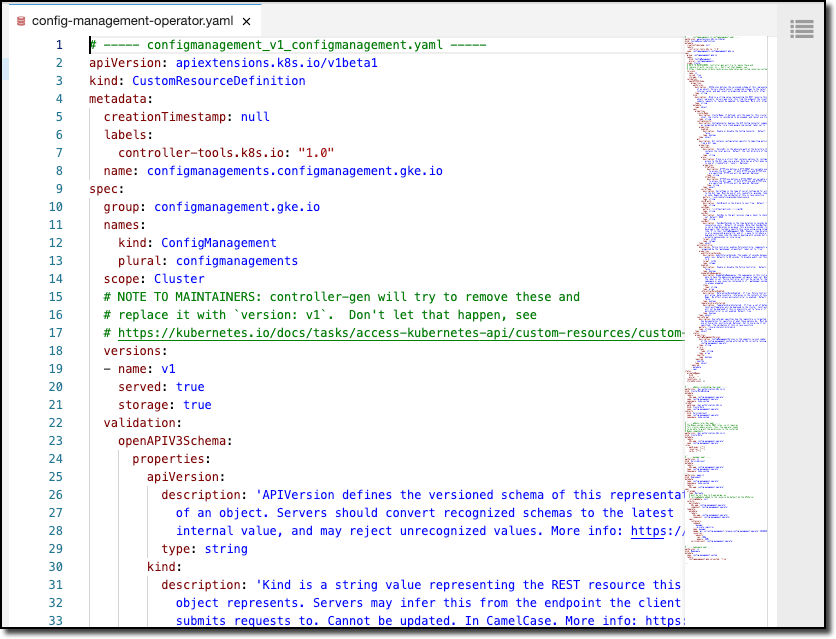Select line number 1 in the gutter
Viewport: 836px width, 639px height.
tap(58, 44)
